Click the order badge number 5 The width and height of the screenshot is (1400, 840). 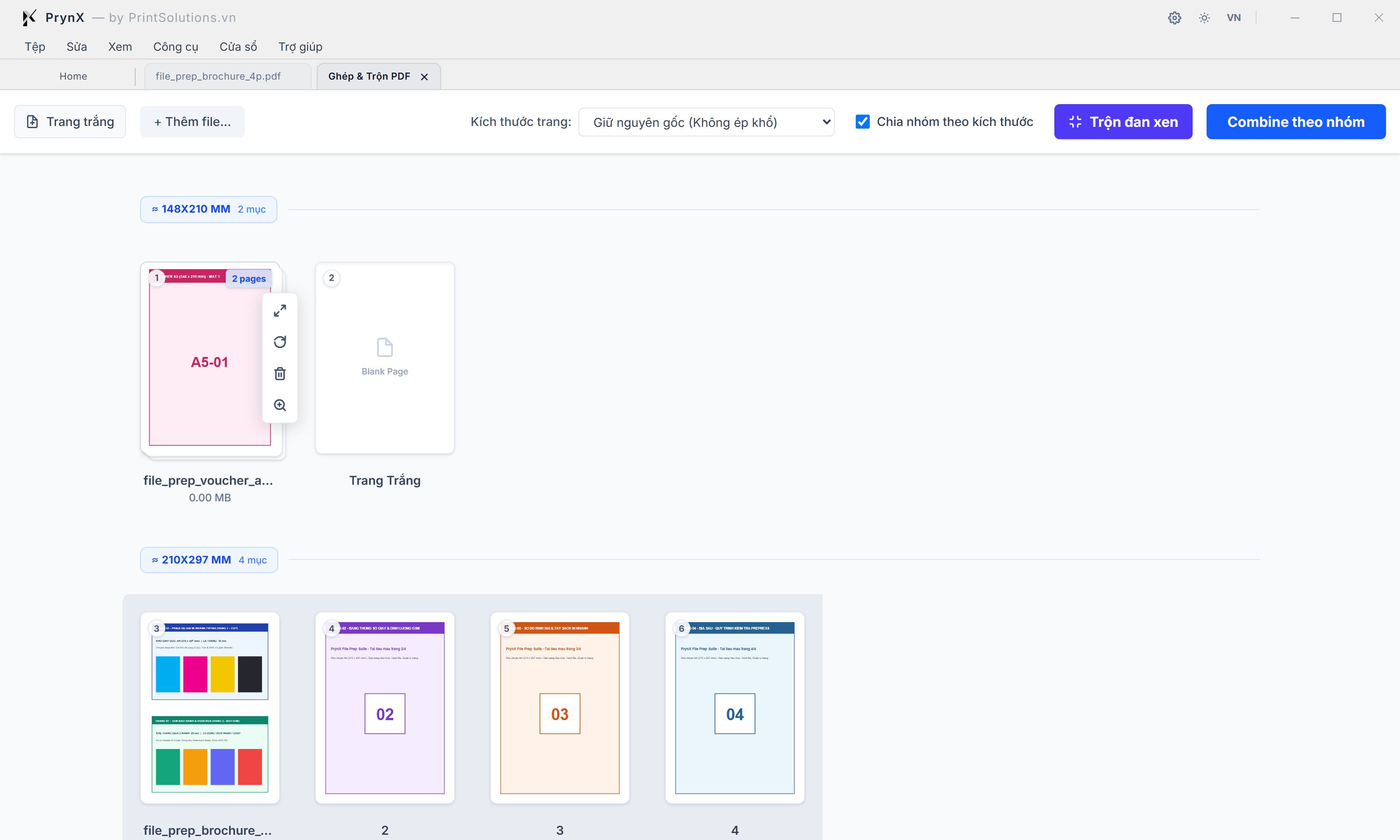coord(507,628)
